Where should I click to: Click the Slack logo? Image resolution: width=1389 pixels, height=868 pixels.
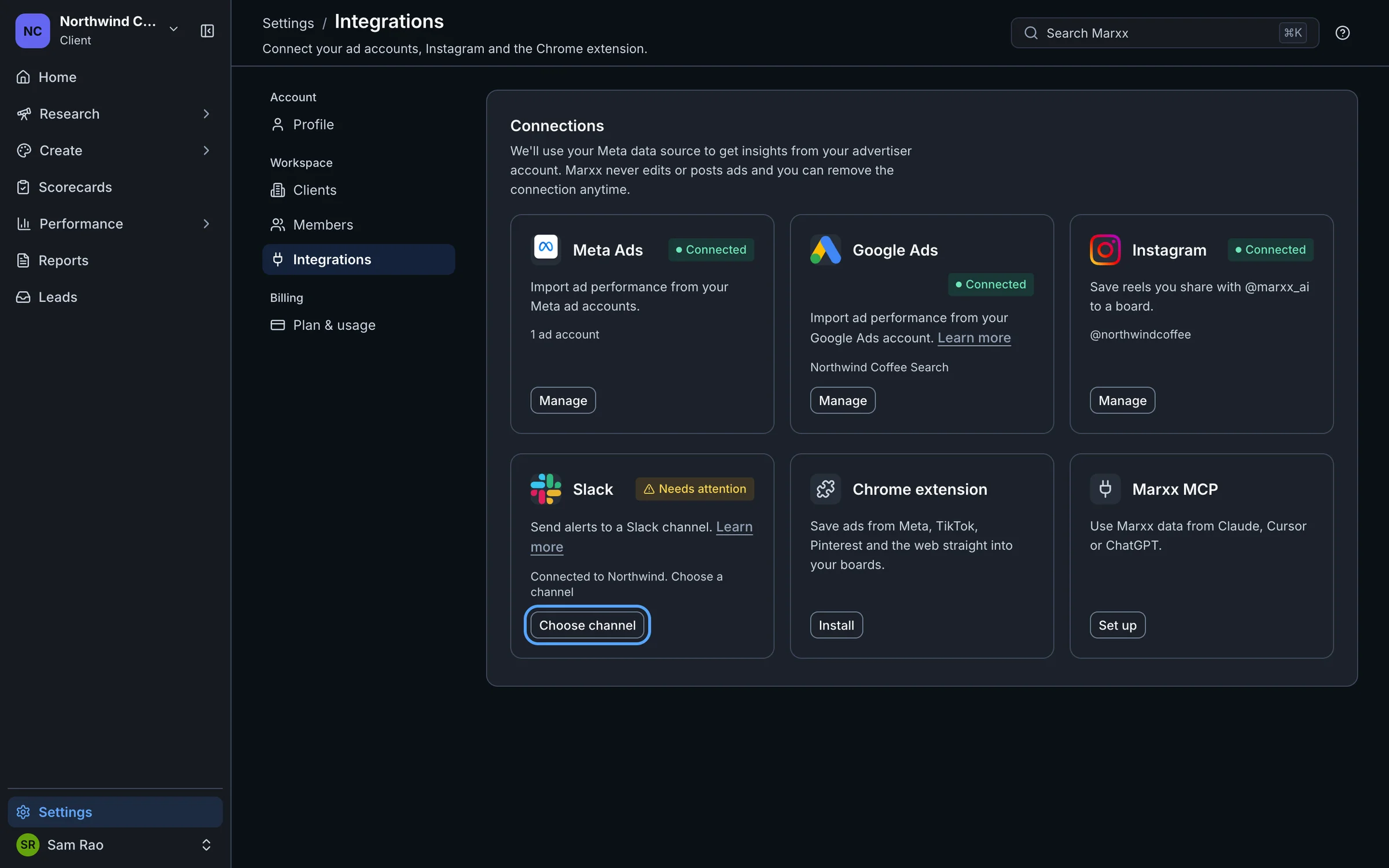546,489
